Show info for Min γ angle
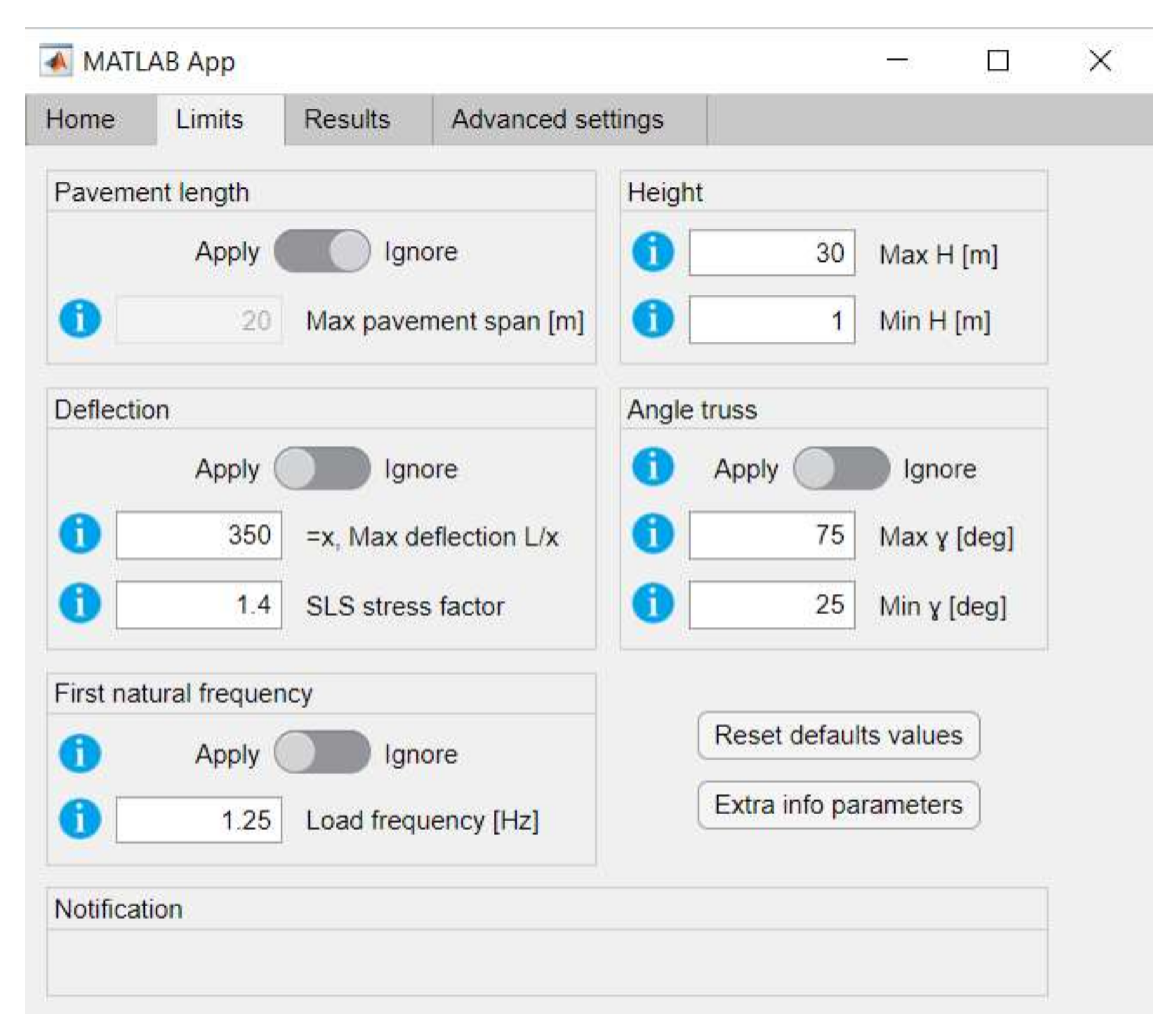The width and height of the screenshot is (1173, 1036). click(653, 604)
